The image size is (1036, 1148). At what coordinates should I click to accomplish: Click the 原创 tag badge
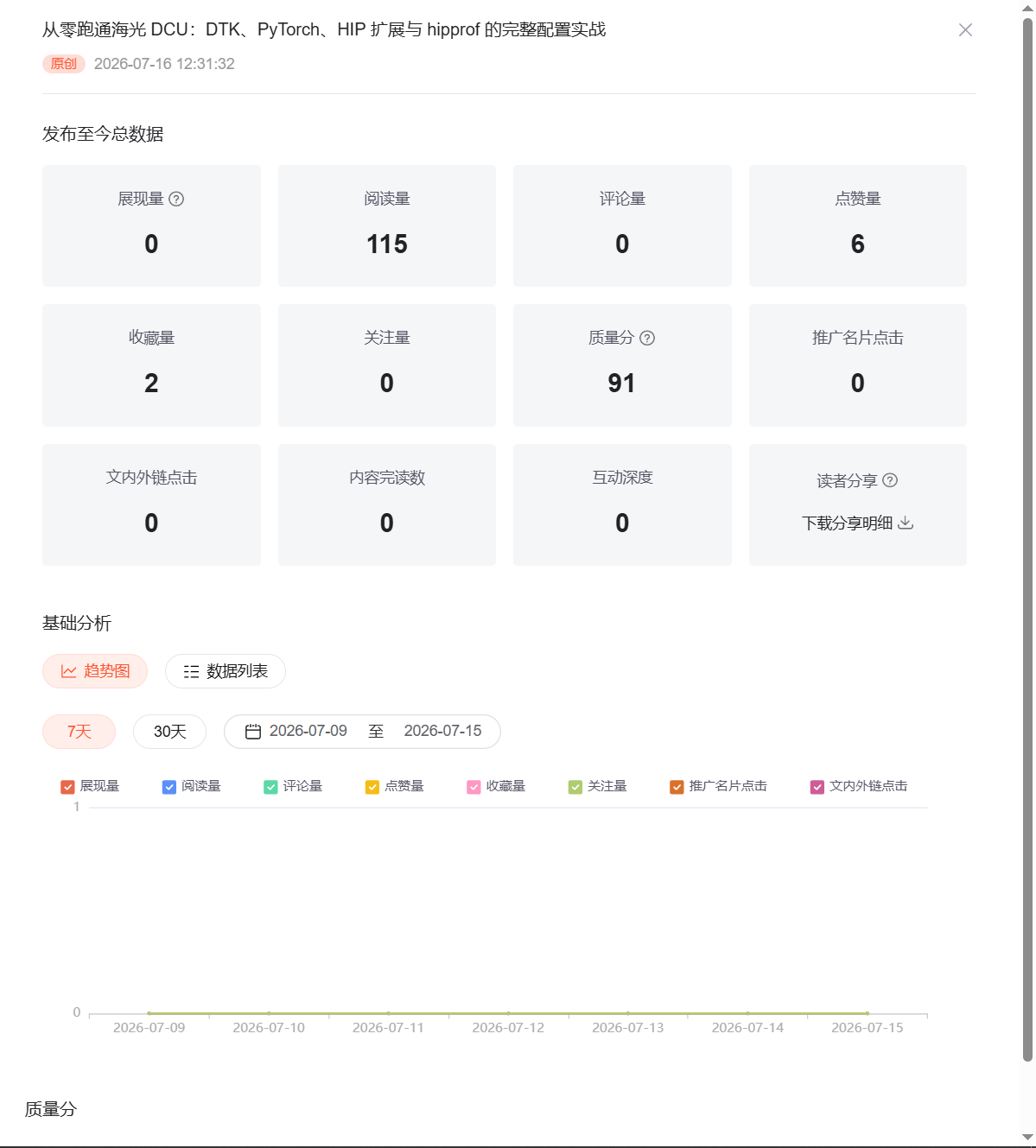(64, 64)
